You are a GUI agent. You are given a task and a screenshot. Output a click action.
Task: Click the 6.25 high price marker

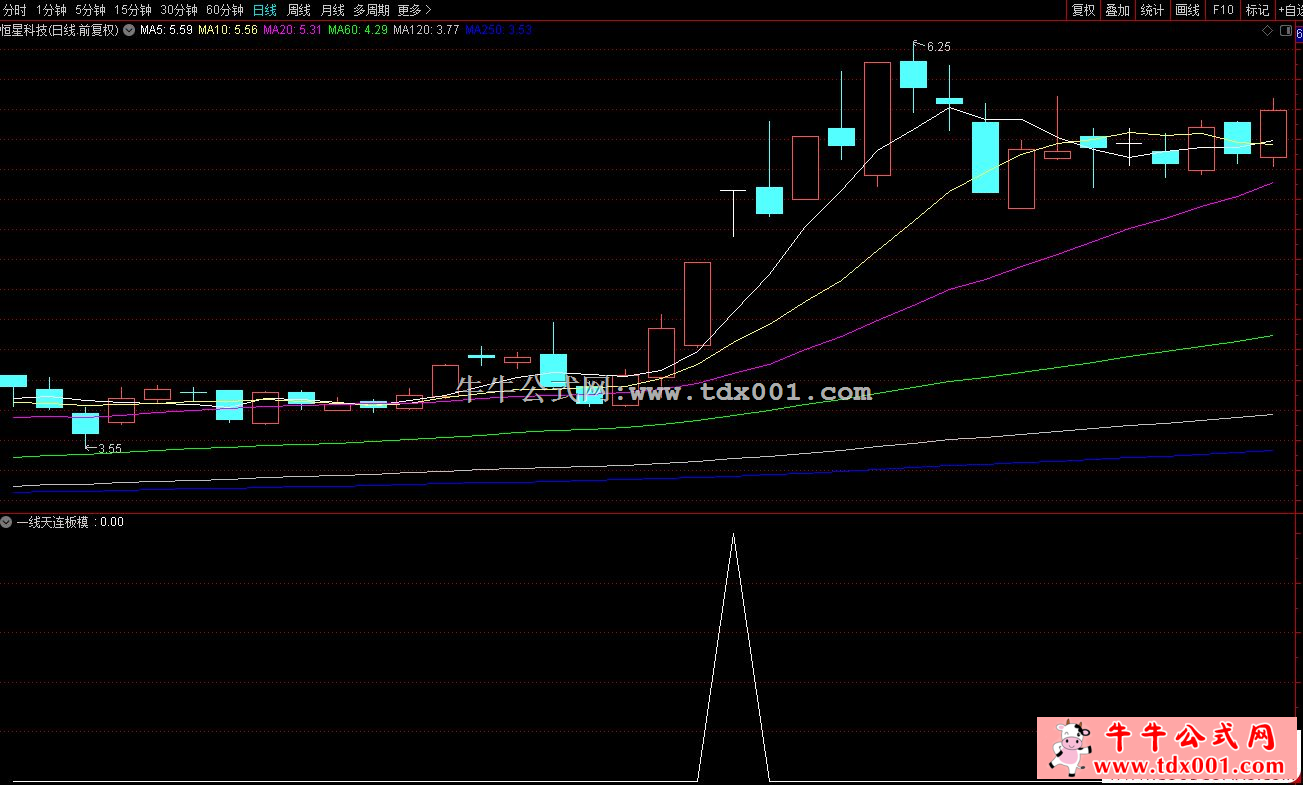pos(938,47)
